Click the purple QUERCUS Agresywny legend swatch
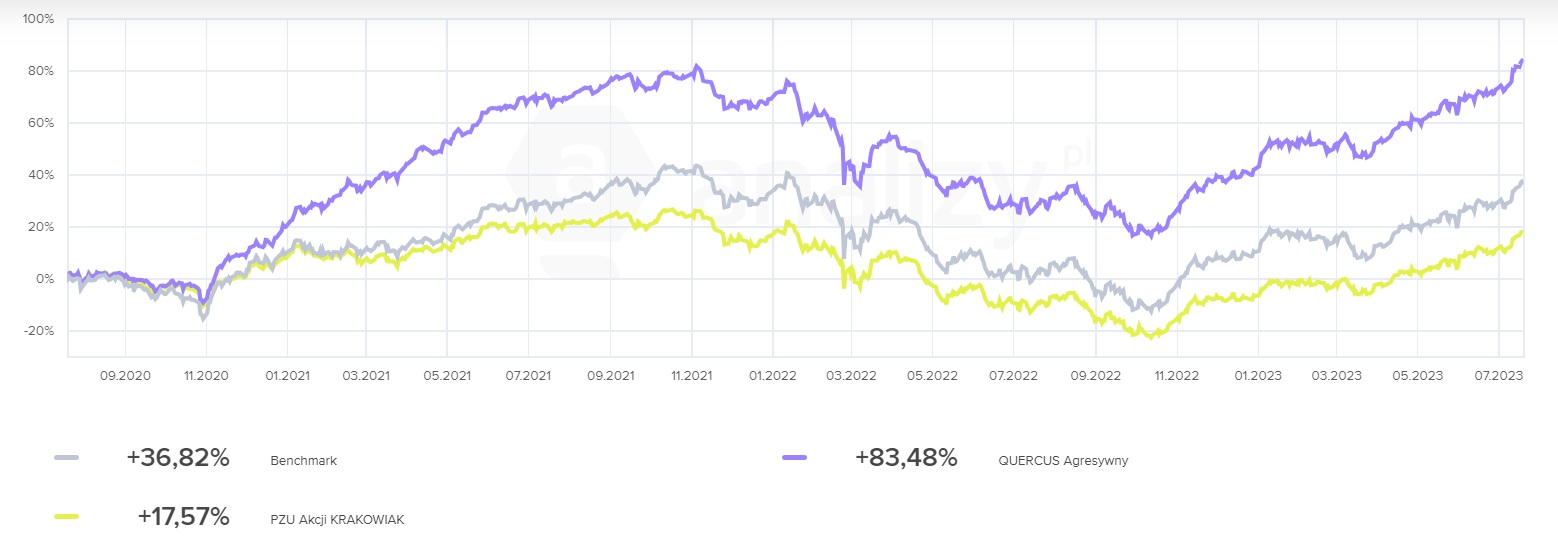 794,458
